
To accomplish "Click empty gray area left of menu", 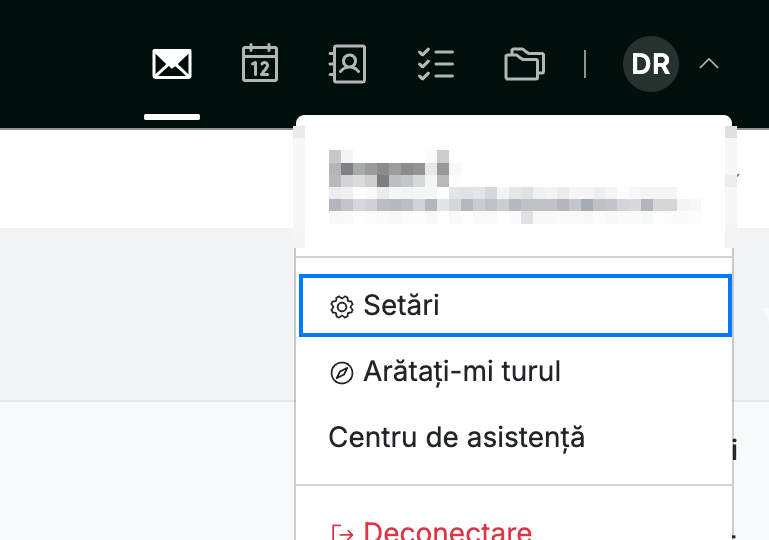I will [147, 314].
